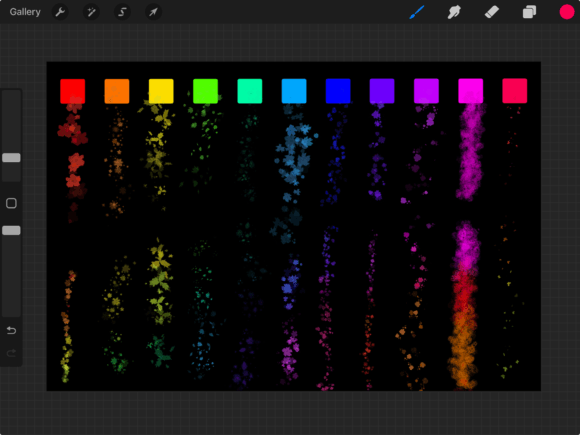Viewport: 580px width, 435px height.
Task: Adjust the brush opacity slider handle
Action: tap(11, 230)
